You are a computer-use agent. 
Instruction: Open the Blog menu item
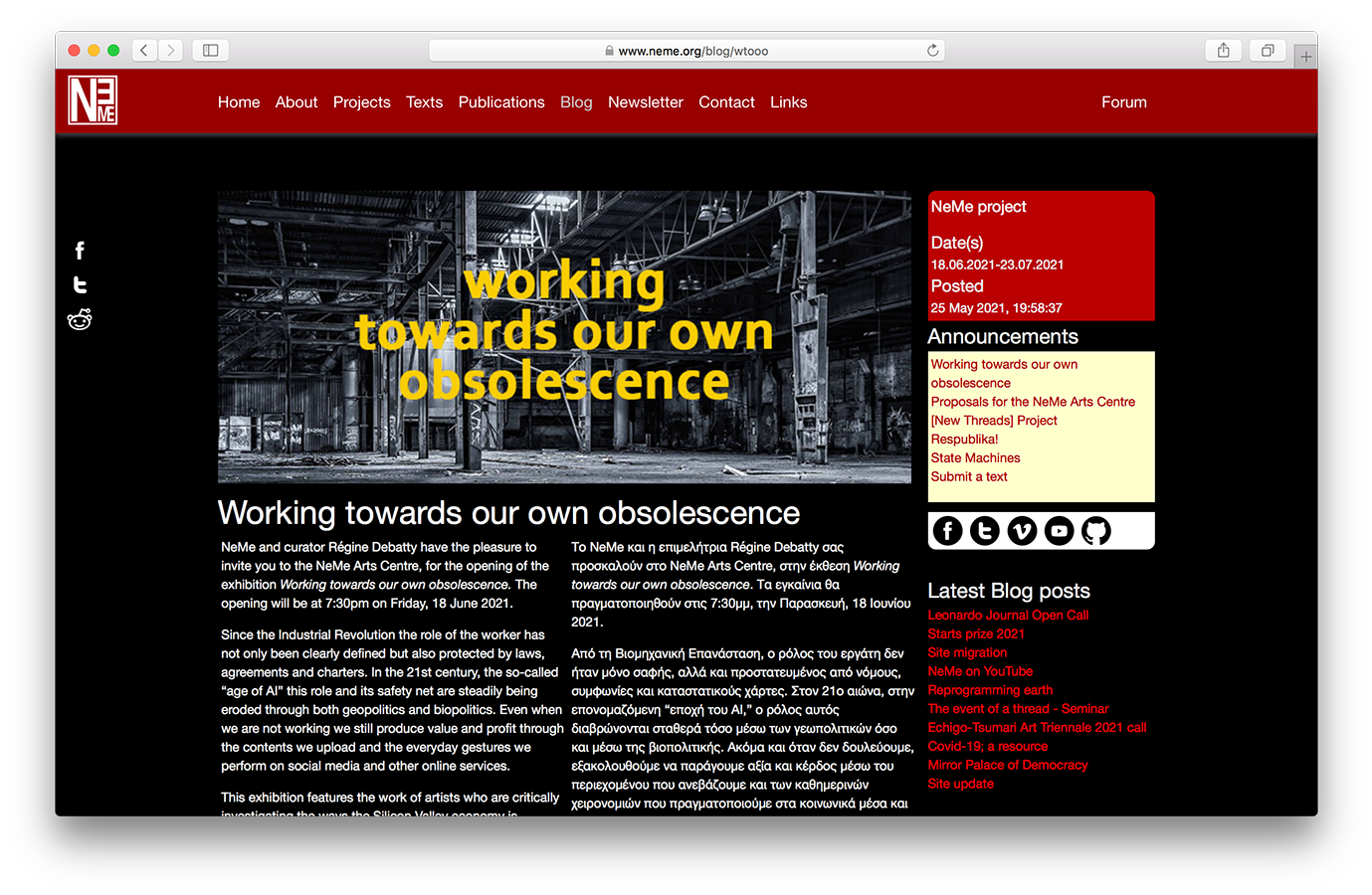pyautogui.click(x=576, y=101)
